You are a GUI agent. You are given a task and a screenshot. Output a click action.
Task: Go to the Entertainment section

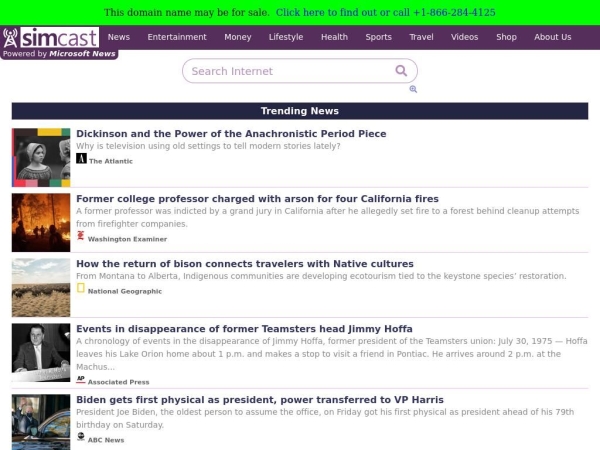click(x=177, y=37)
